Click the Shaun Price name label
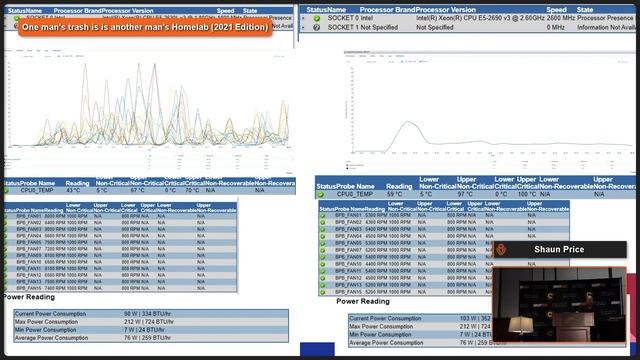640x360 pixels. (559, 249)
